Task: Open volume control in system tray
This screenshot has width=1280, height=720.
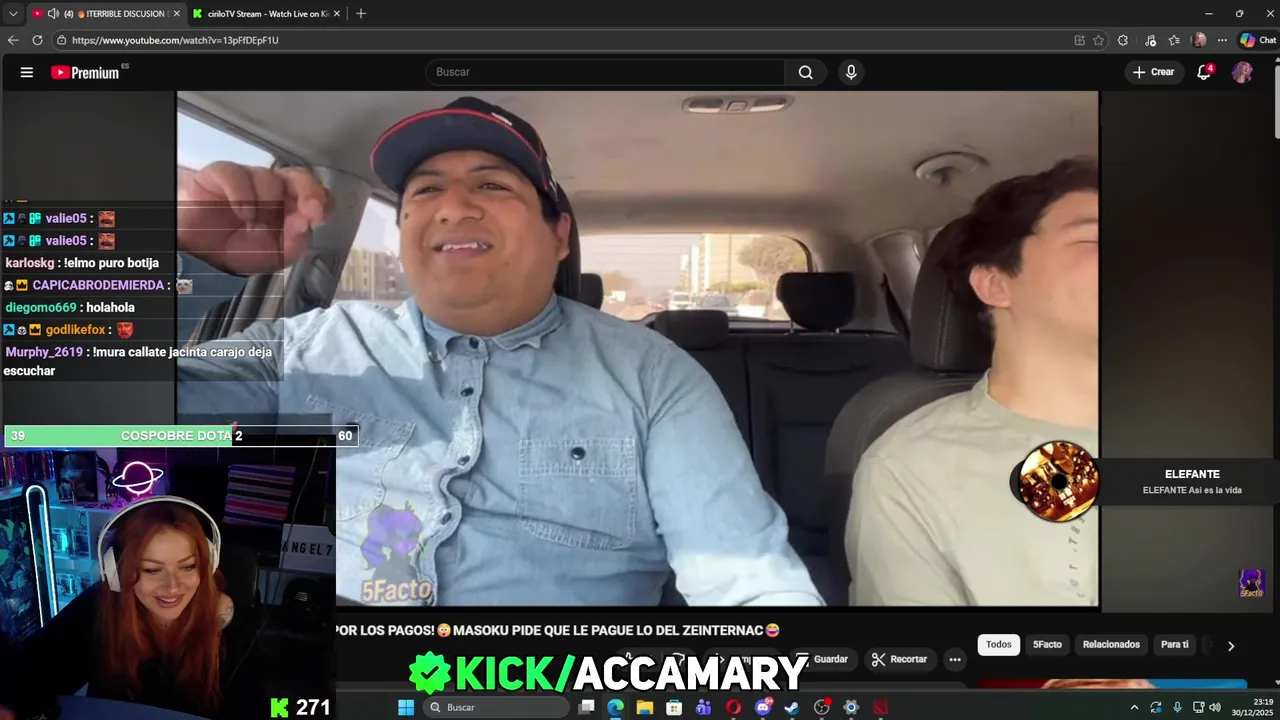Action: point(1214,707)
